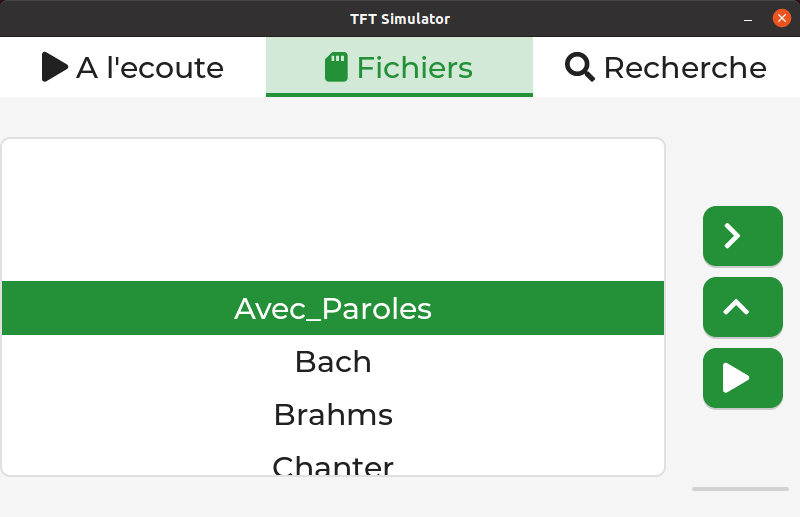Close the TFT Simulator window
Image resolution: width=800 pixels, height=517 pixels.
(781, 18)
